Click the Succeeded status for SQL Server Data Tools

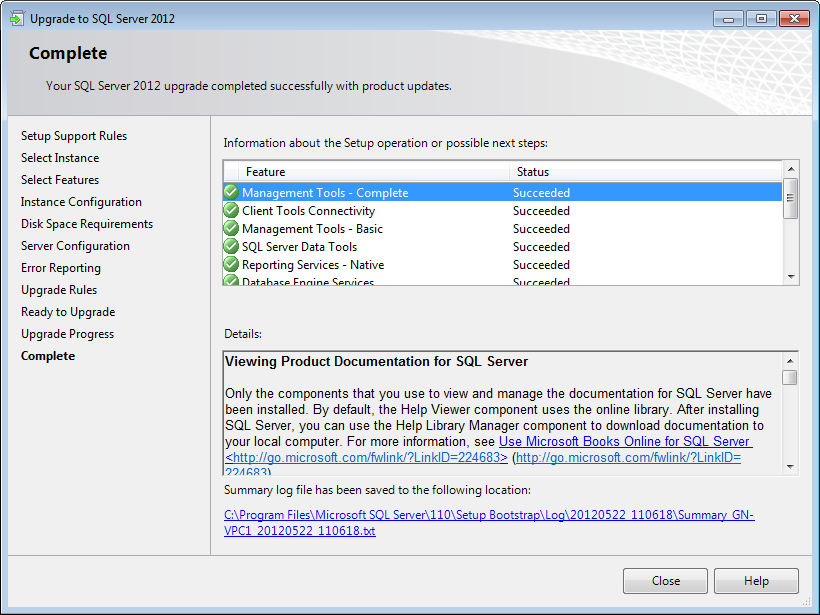(541, 246)
